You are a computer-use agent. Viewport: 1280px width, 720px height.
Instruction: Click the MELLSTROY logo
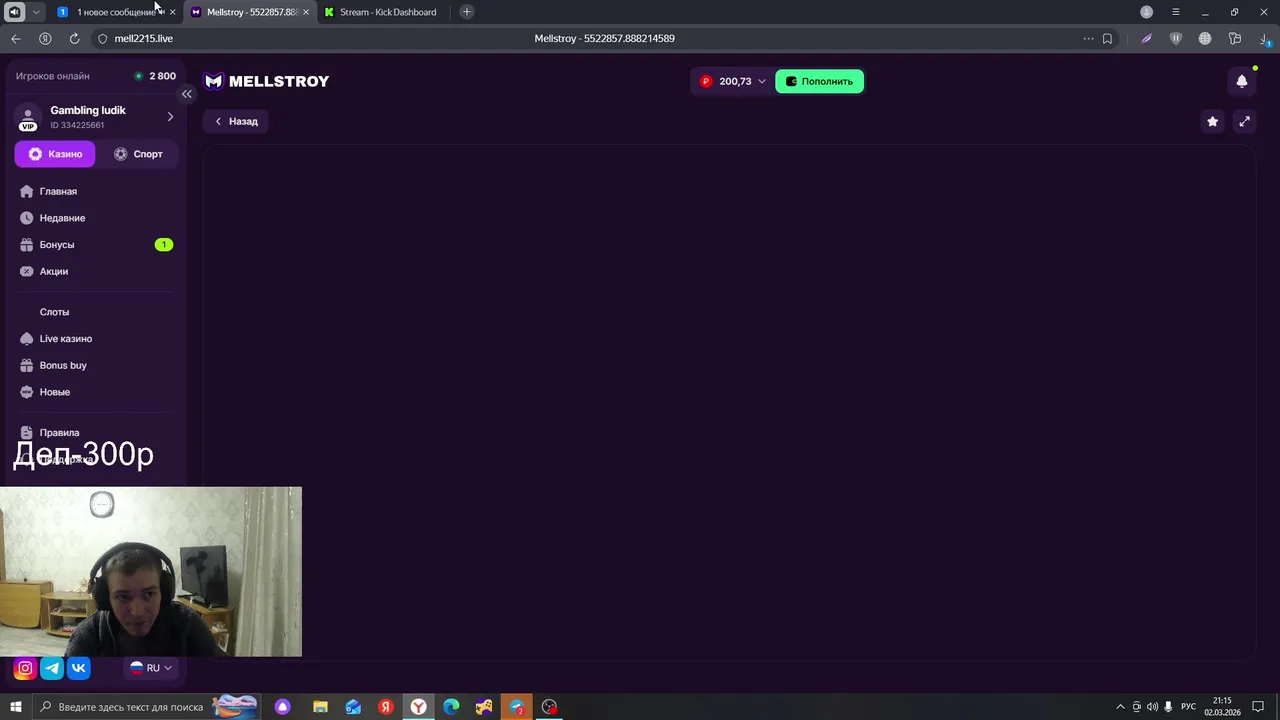click(266, 81)
